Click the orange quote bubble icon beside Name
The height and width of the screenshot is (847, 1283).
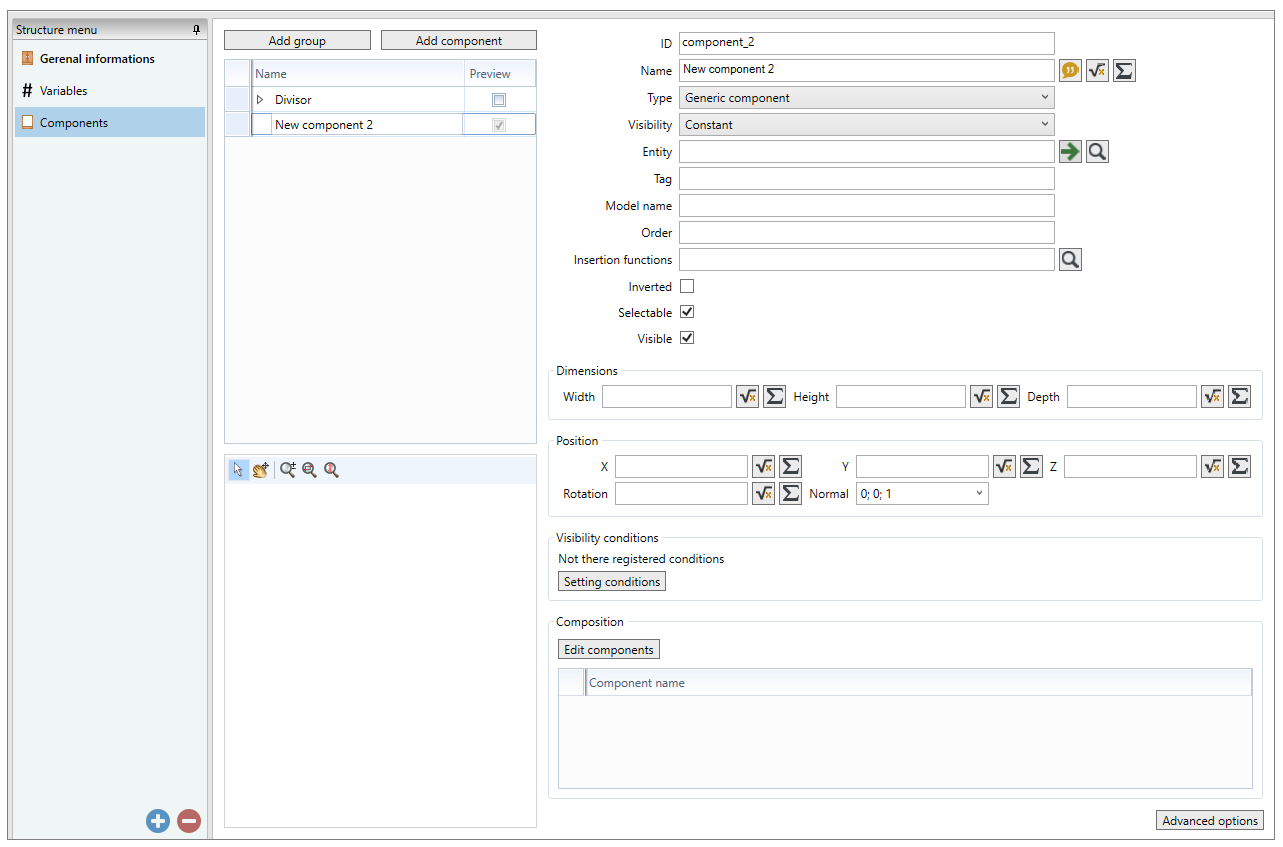pos(1070,70)
